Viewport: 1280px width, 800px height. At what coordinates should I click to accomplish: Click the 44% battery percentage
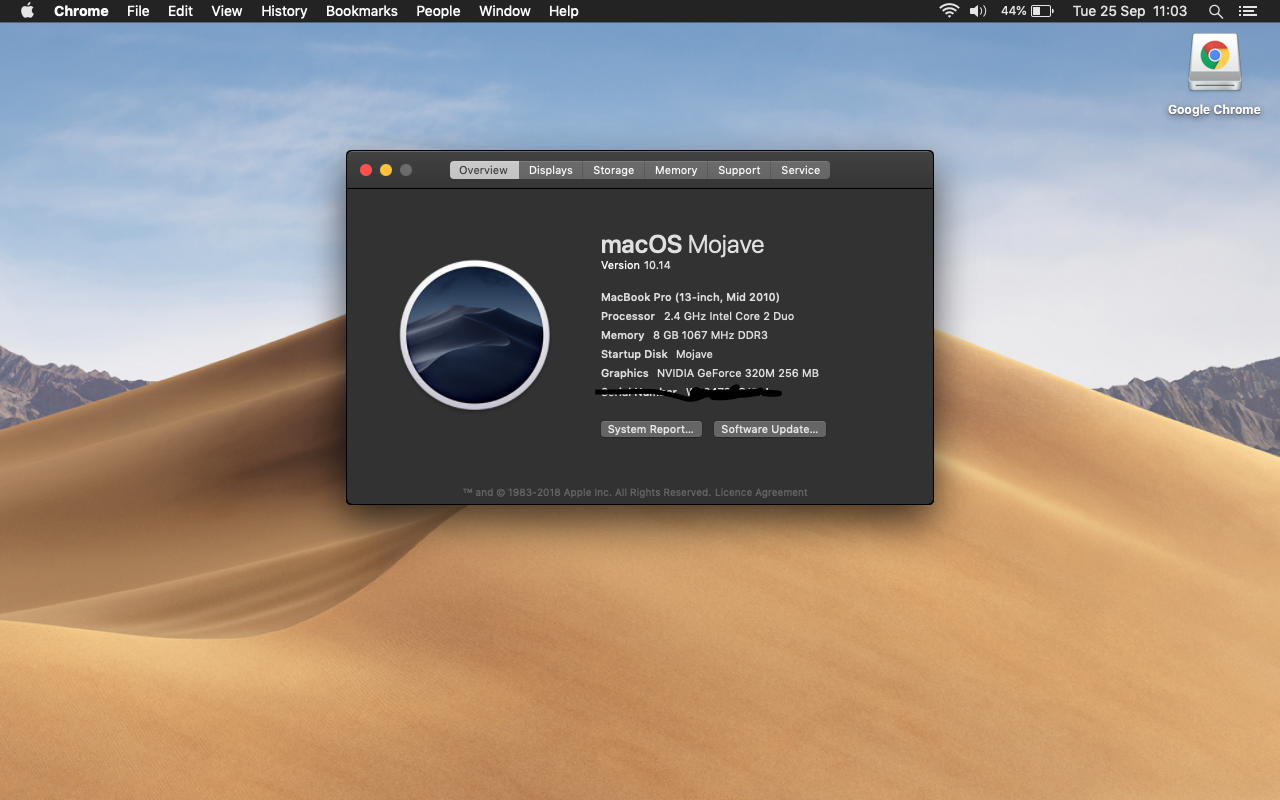point(1013,11)
